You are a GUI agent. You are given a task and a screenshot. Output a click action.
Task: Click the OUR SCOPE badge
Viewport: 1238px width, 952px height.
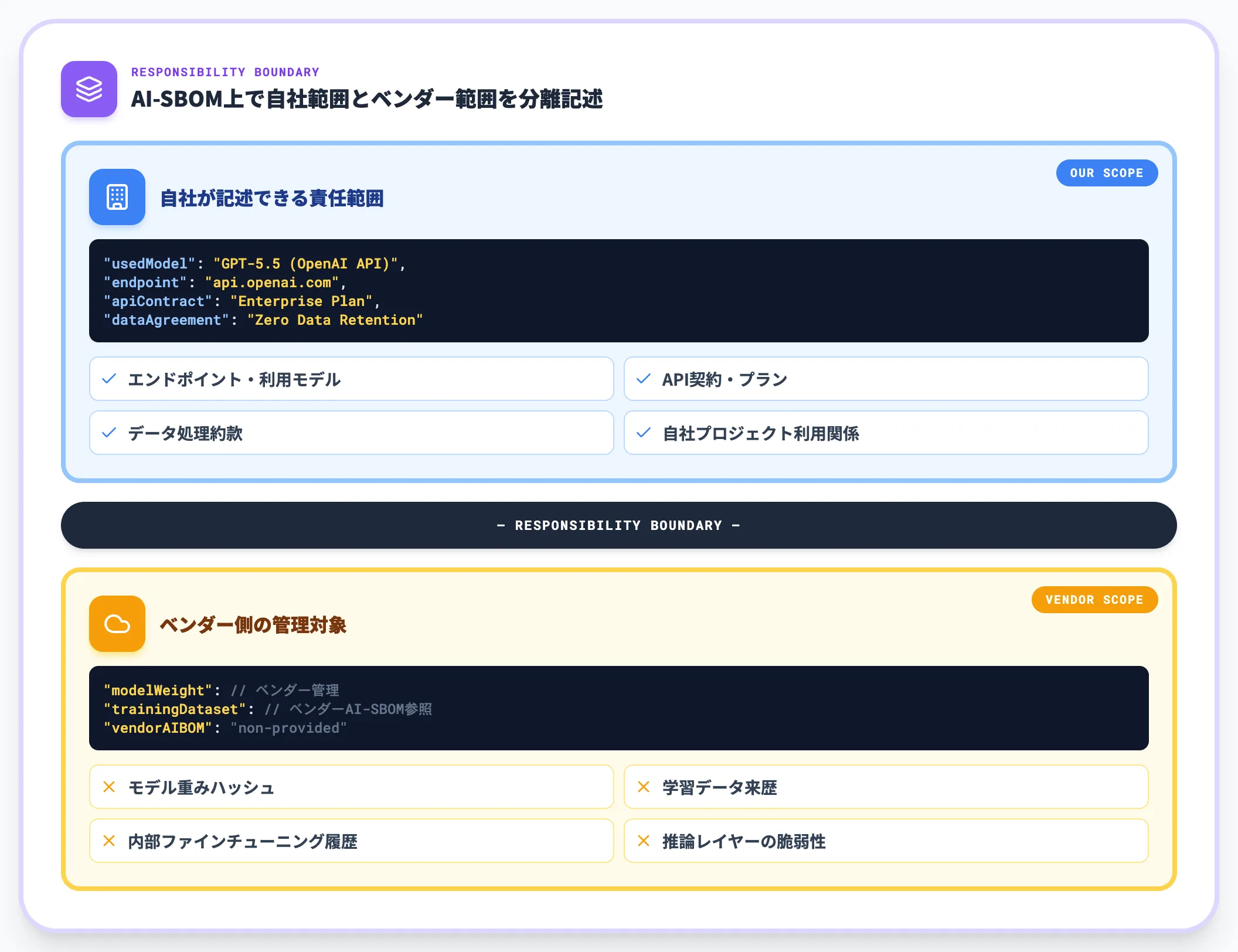[1107, 173]
